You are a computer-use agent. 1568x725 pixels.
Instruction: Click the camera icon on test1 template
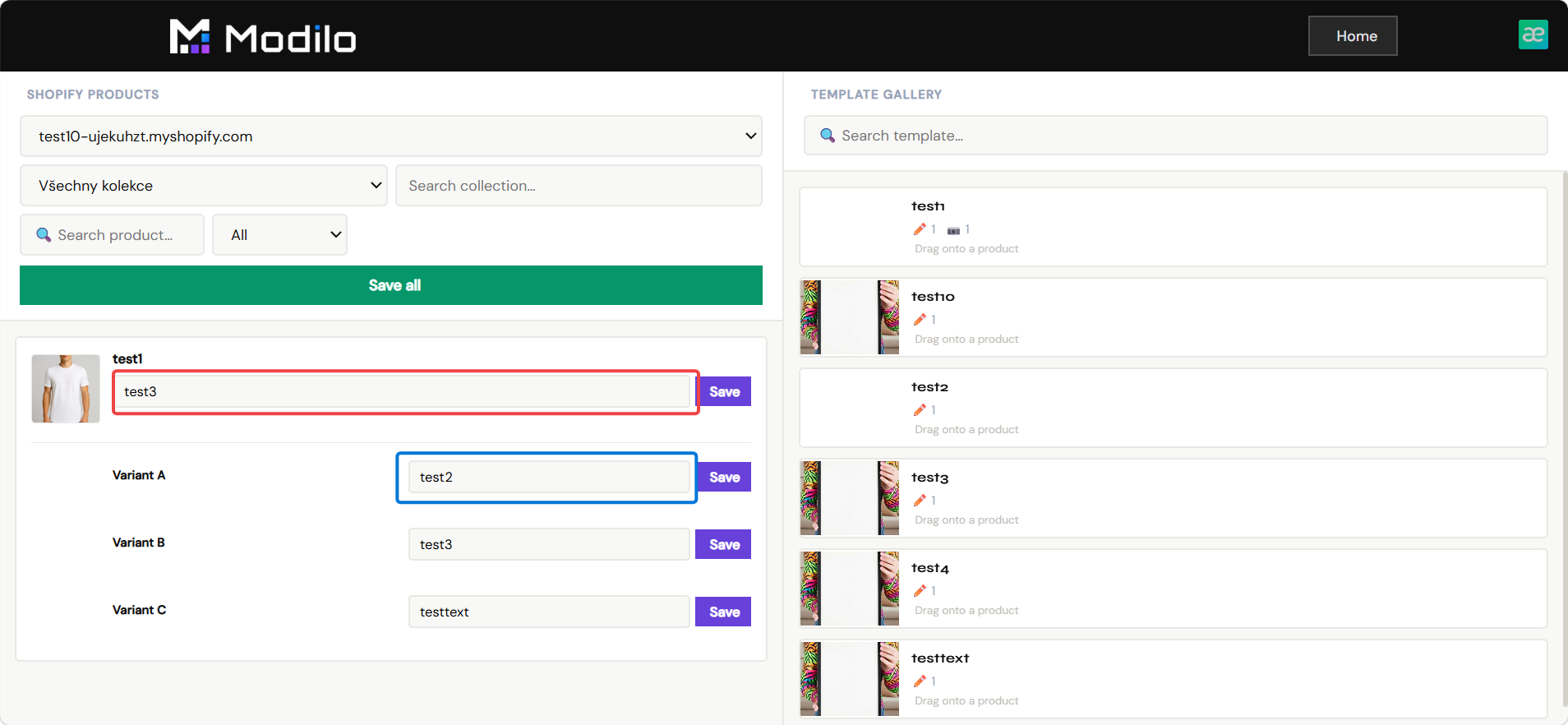pyautogui.click(x=953, y=230)
